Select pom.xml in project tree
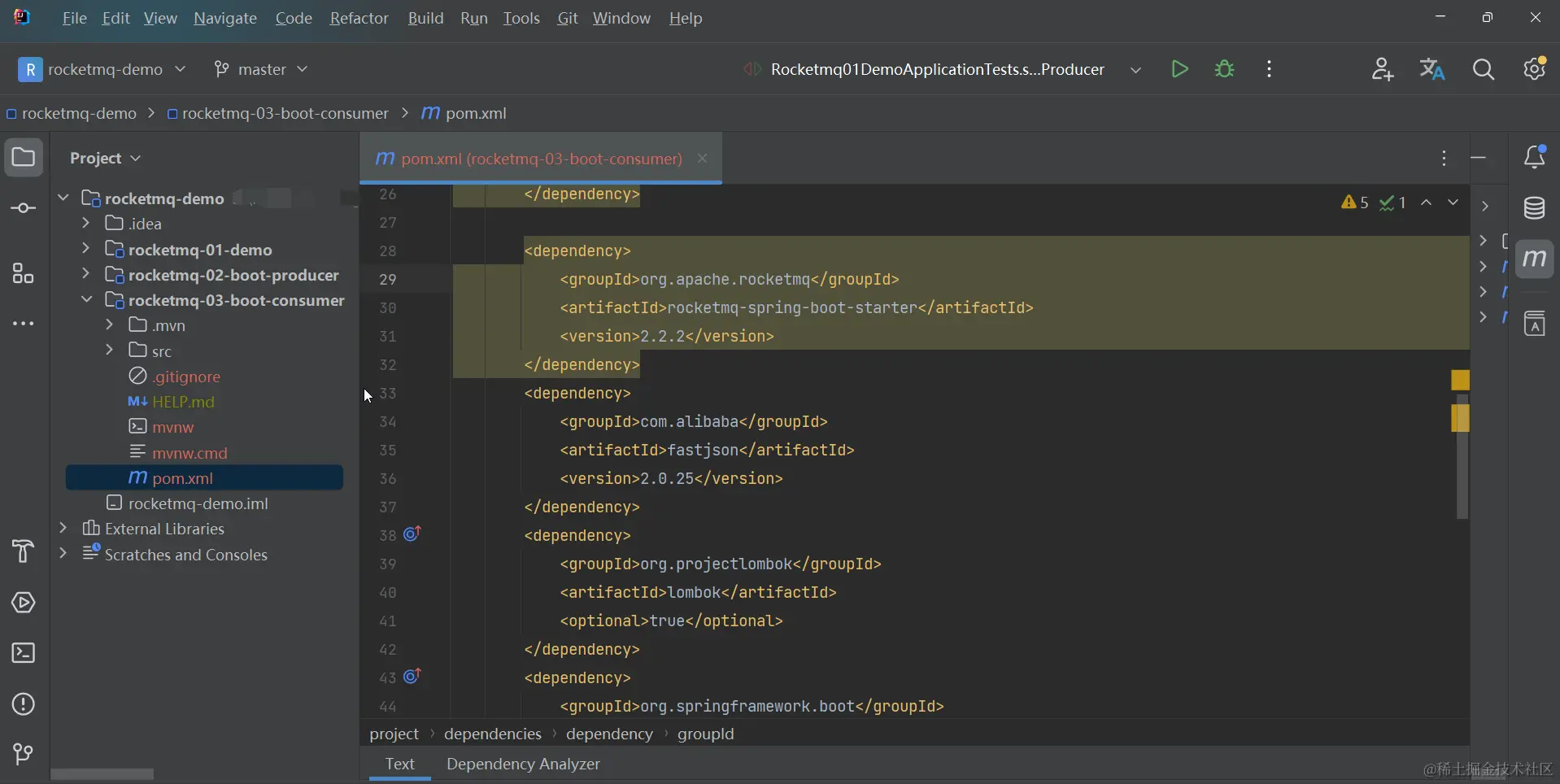This screenshot has width=1560, height=784. pyautogui.click(x=204, y=477)
